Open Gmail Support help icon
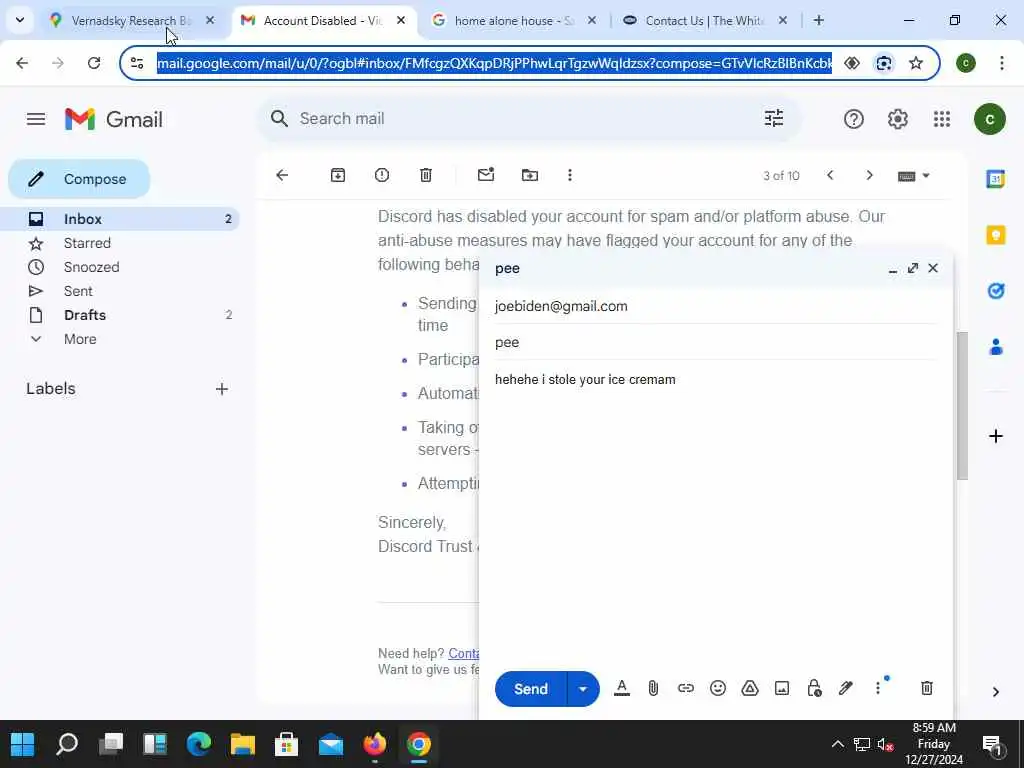 coord(854,119)
